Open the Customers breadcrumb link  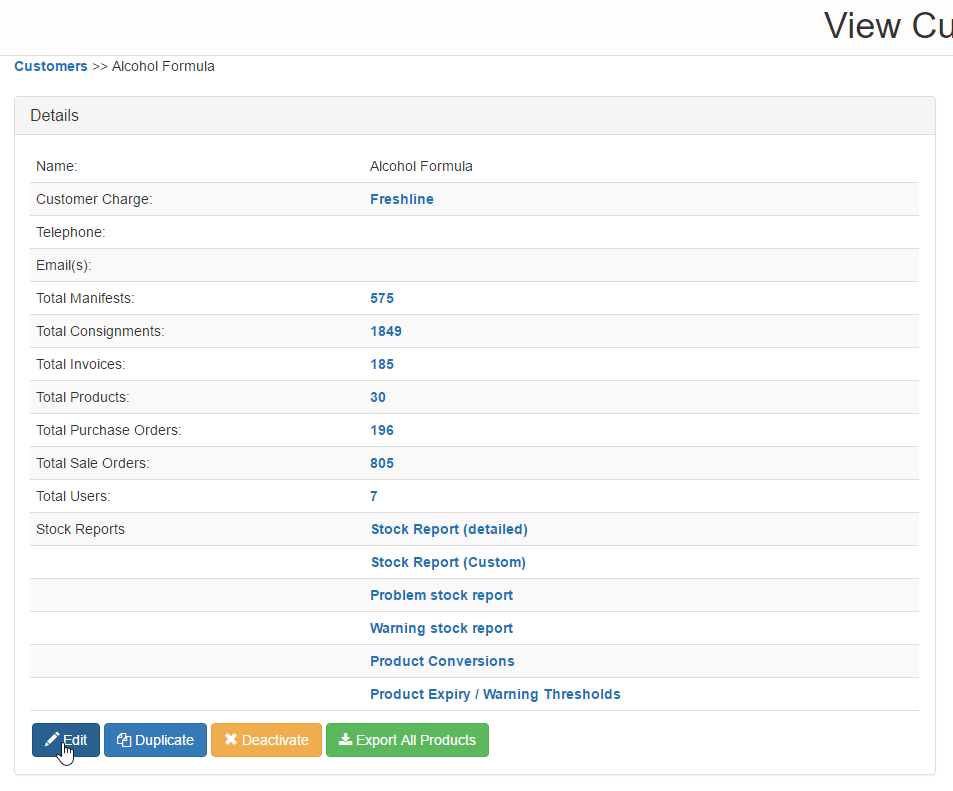[x=51, y=66]
